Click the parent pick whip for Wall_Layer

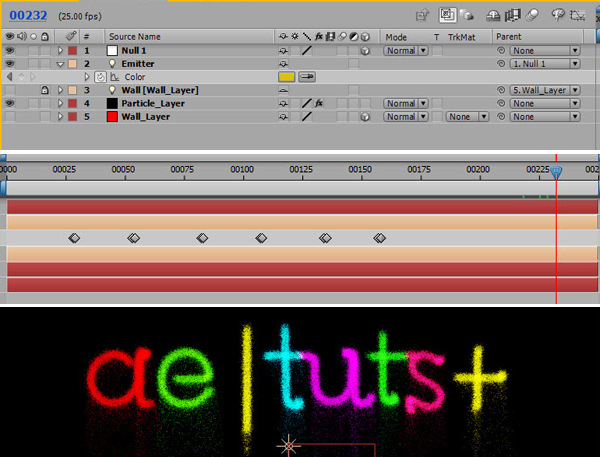point(501,117)
